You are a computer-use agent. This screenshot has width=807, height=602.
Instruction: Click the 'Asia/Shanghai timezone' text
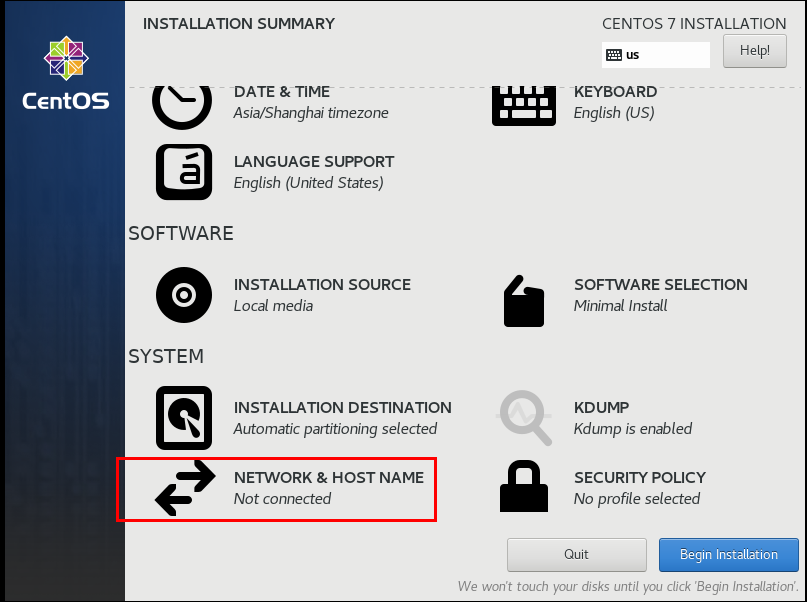point(311,113)
